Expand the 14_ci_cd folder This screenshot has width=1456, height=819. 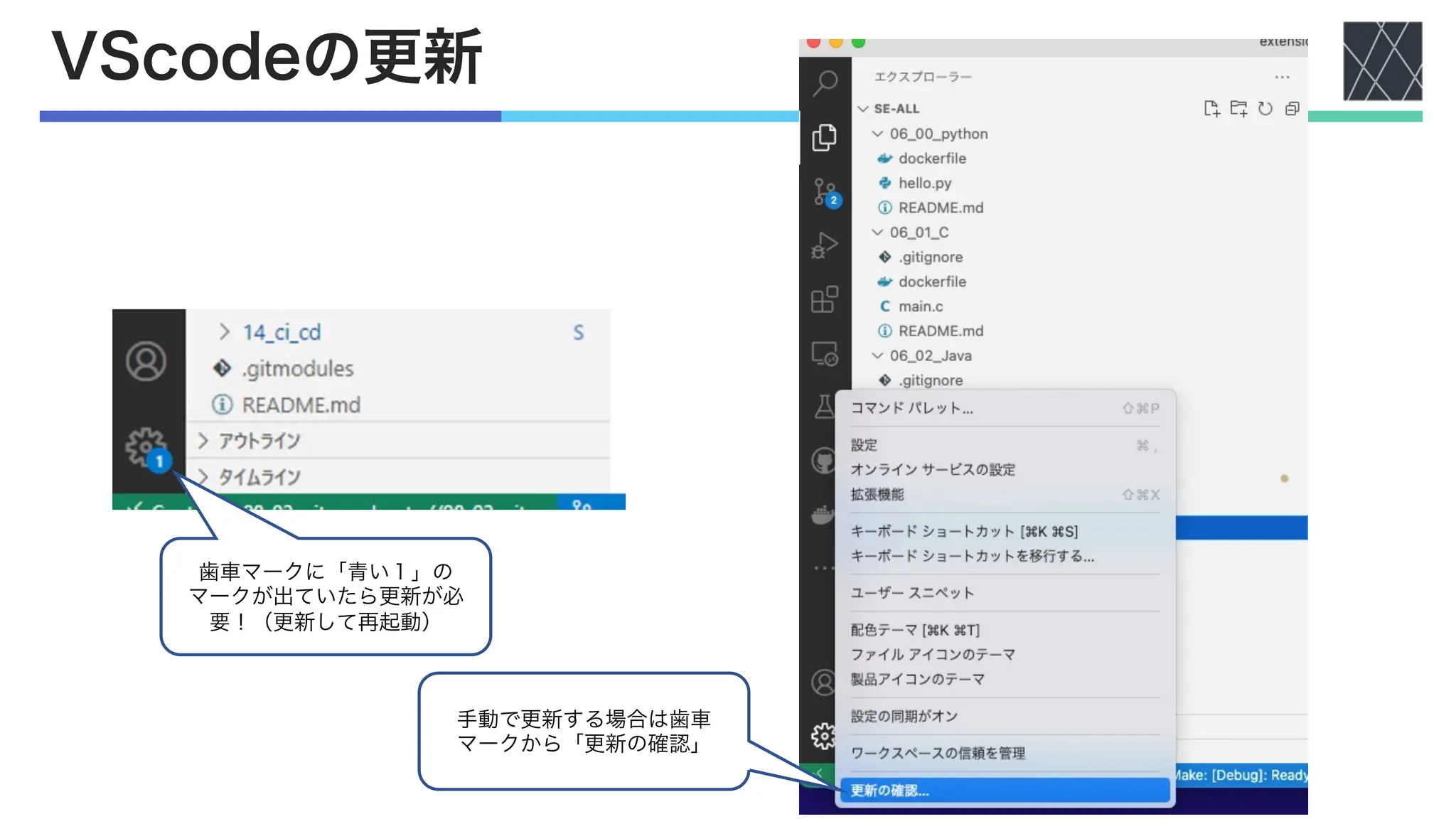[x=225, y=332]
